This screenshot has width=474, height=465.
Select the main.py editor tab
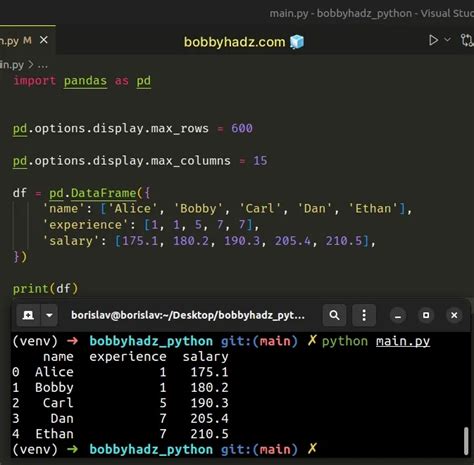coord(28,40)
